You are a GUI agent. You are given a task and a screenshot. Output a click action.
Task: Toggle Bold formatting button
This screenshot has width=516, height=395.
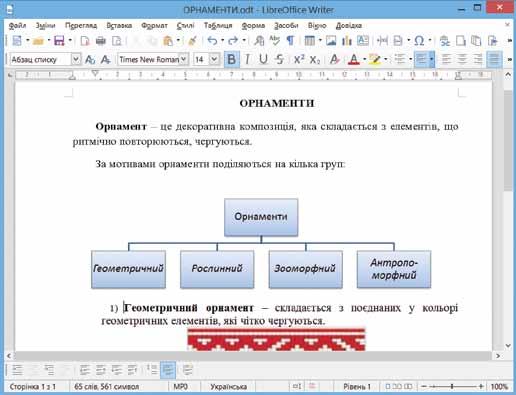tap(231, 59)
